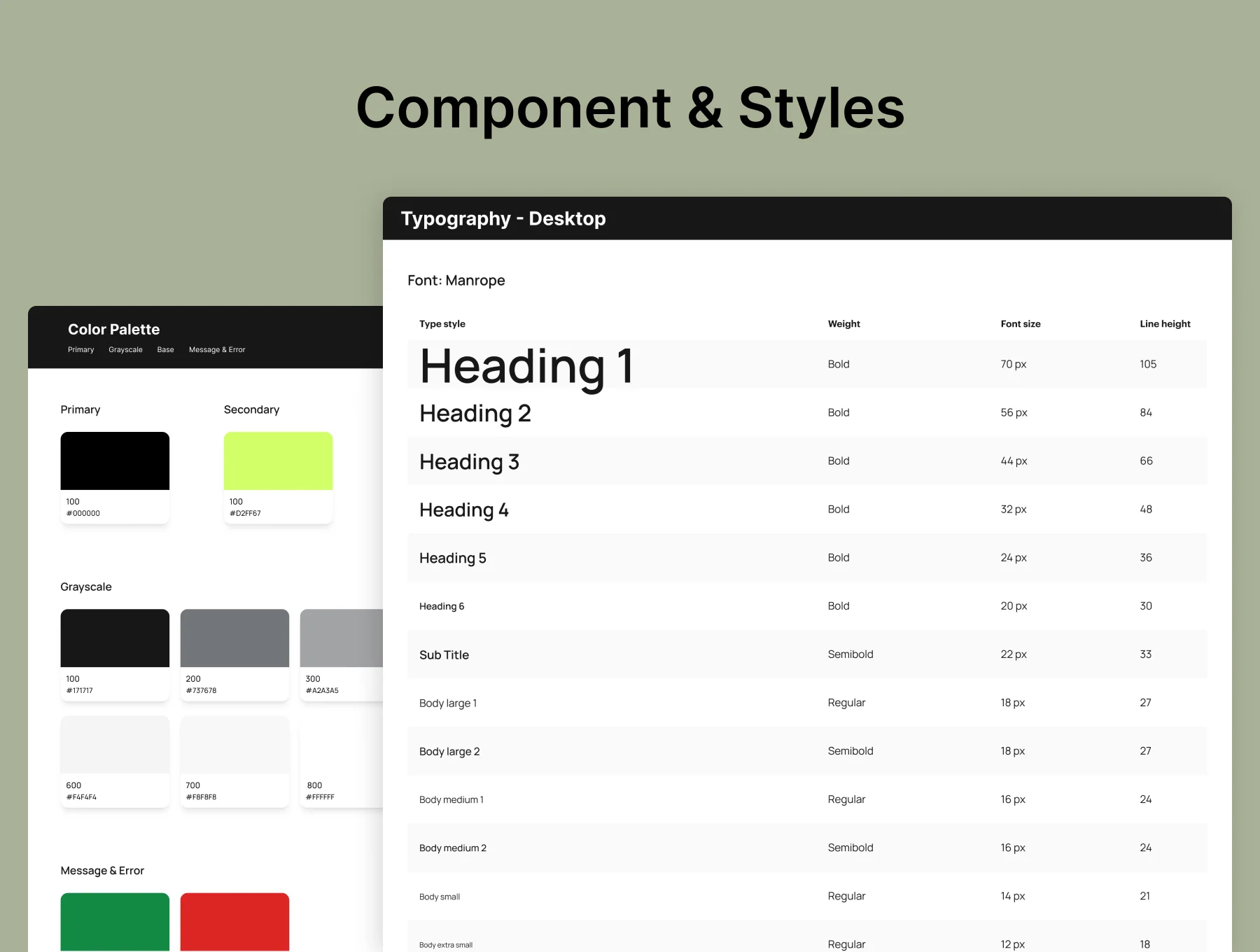Image resolution: width=1260 pixels, height=952 pixels.
Task: Open the Primary tab in Color Palette
Action: pos(80,349)
